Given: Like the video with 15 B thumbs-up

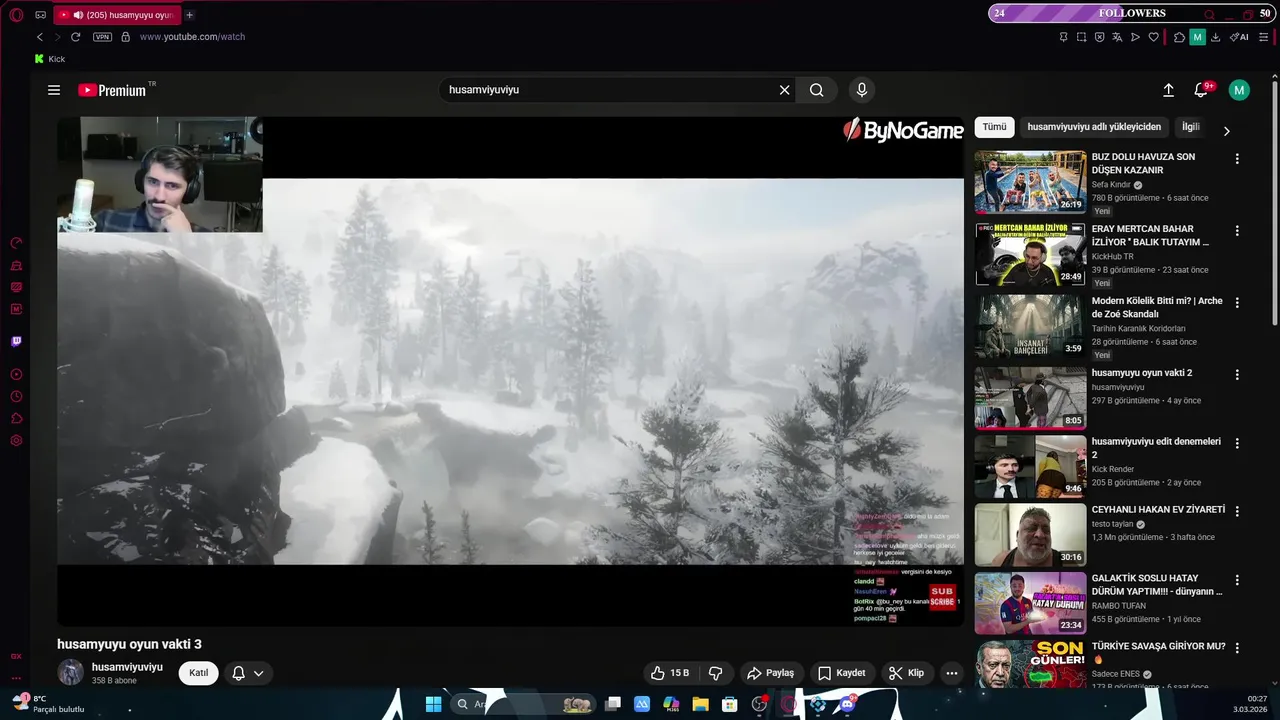Looking at the screenshot, I should (670, 673).
